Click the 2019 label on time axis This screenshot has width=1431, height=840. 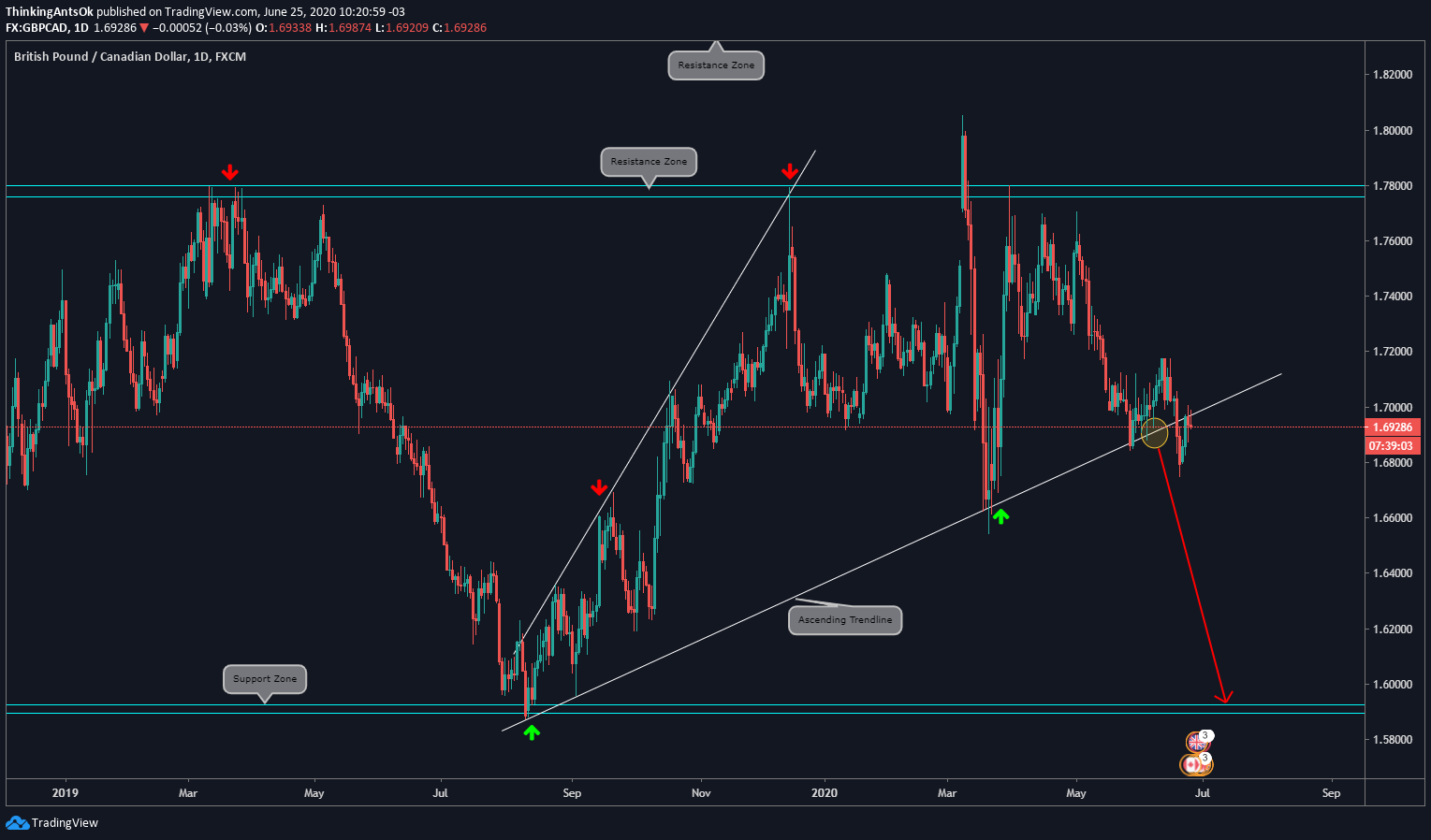[x=65, y=793]
